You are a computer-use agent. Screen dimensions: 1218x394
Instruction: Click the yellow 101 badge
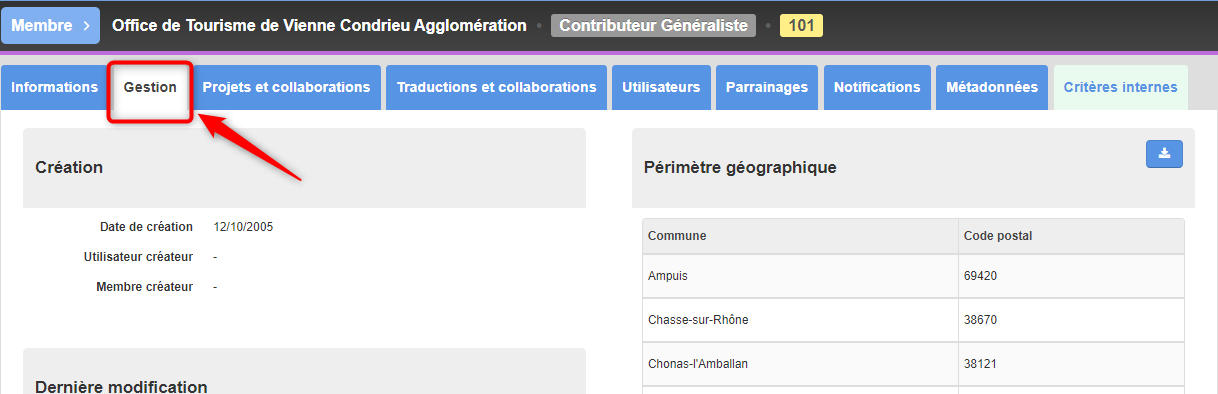tap(801, 26)
